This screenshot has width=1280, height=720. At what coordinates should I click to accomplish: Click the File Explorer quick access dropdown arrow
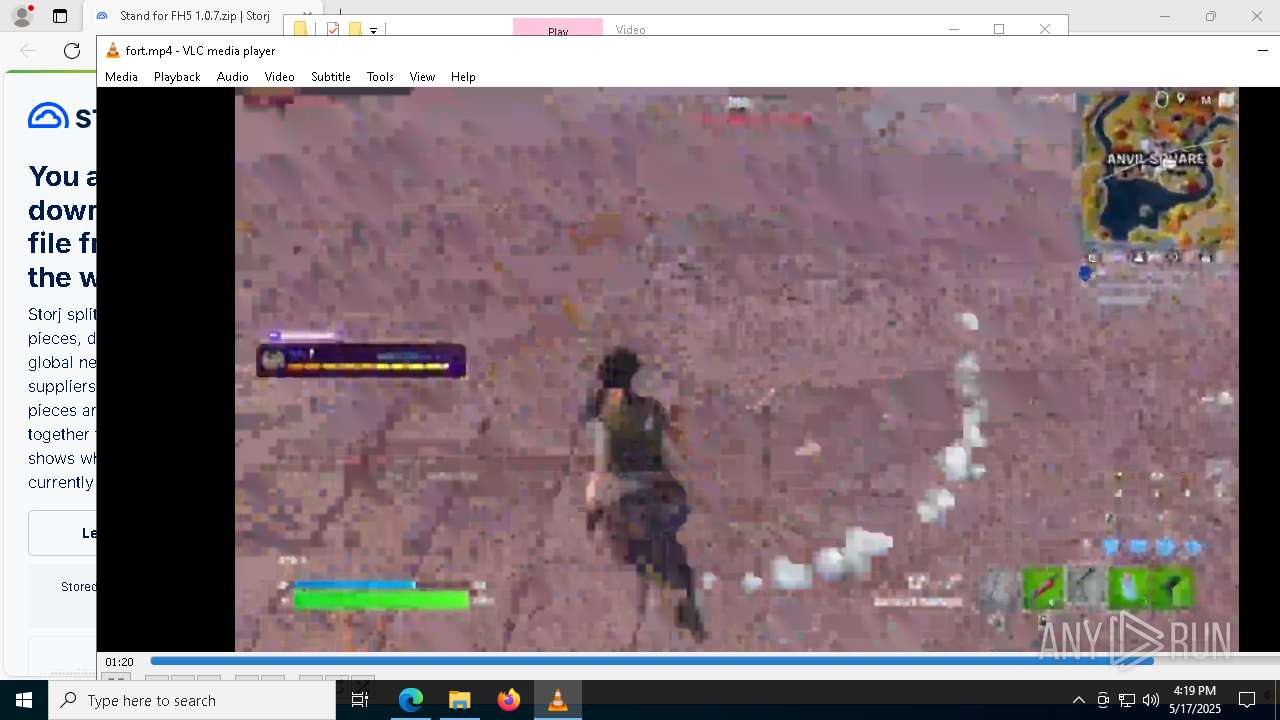[373, 30]
